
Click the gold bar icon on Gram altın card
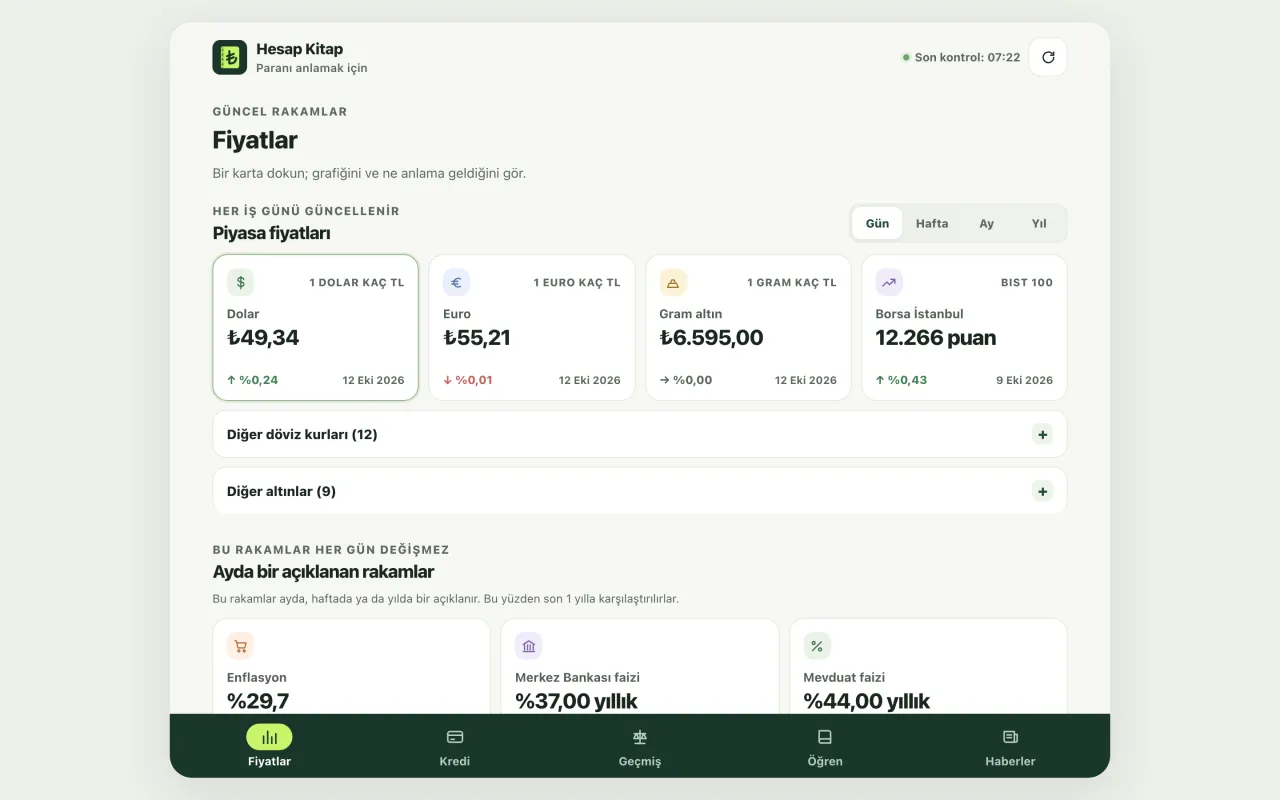point(673,282)
